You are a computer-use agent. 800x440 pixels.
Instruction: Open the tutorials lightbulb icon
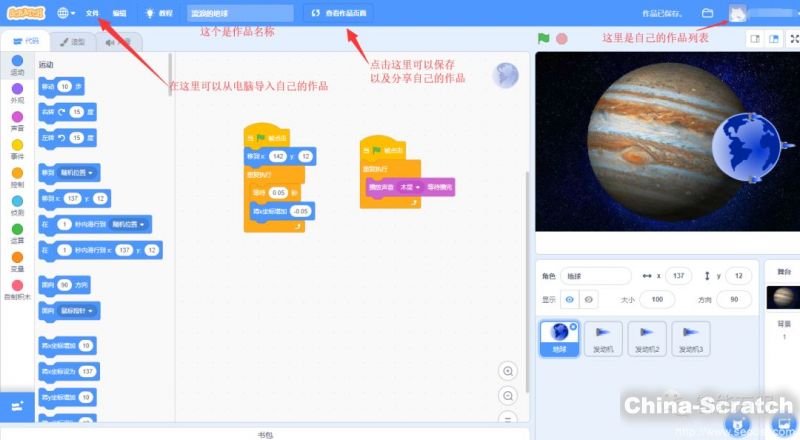[150, 13]
